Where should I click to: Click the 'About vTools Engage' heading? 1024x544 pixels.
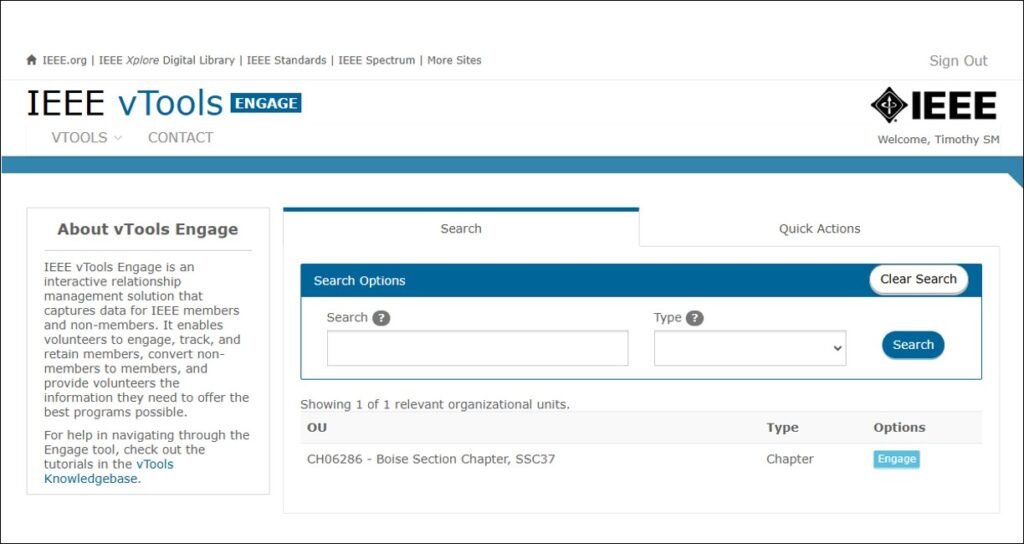tap(148, 229)
